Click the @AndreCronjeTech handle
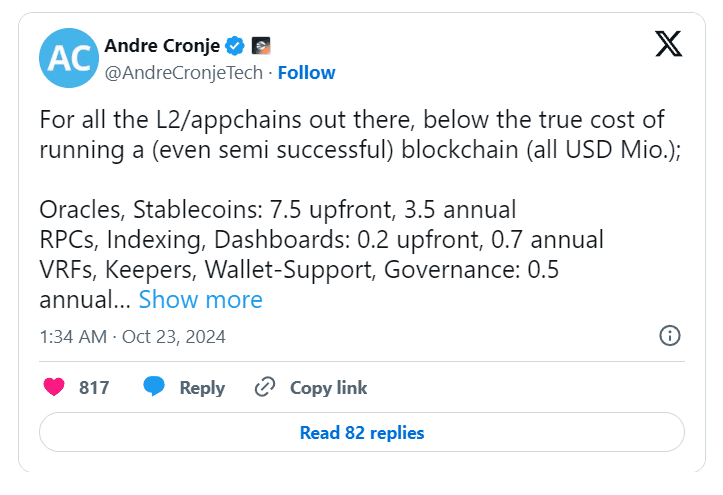Viewport: 723px width, 495px height. pyautogui.click(x=184, y=73)
